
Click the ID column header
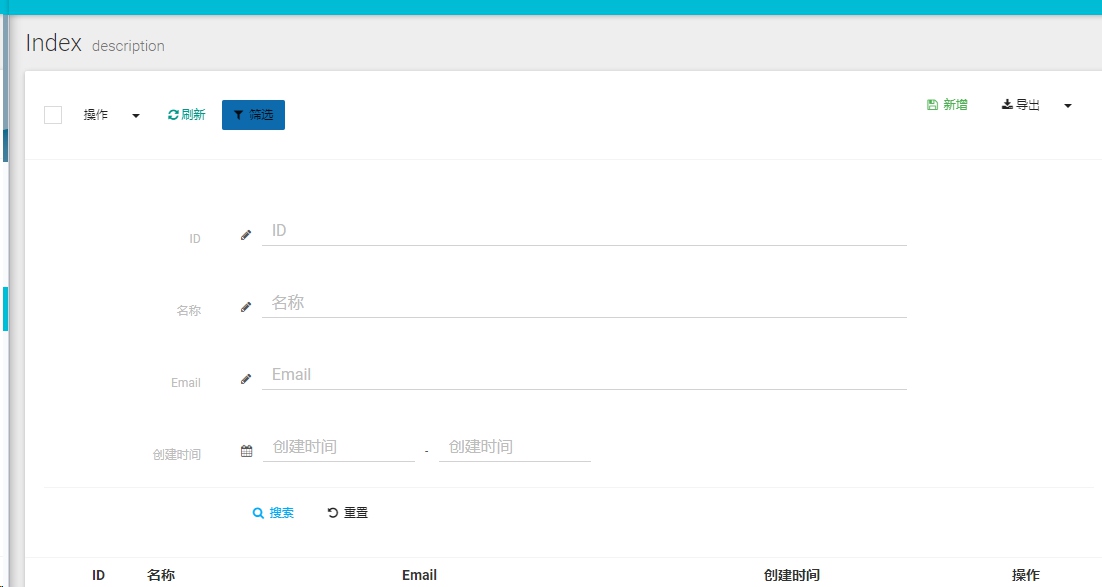click(x=98, y=575)
